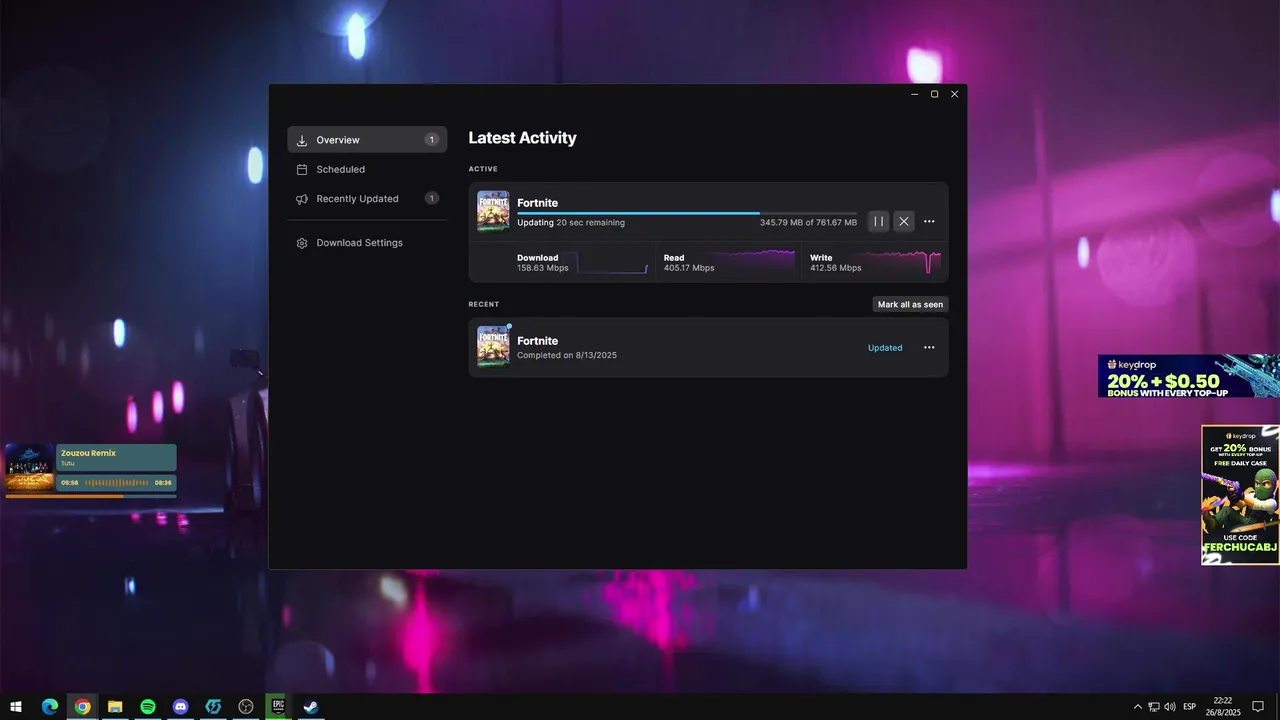Click the keydrop 20% + $0.50 banner

coord(1188,376)
